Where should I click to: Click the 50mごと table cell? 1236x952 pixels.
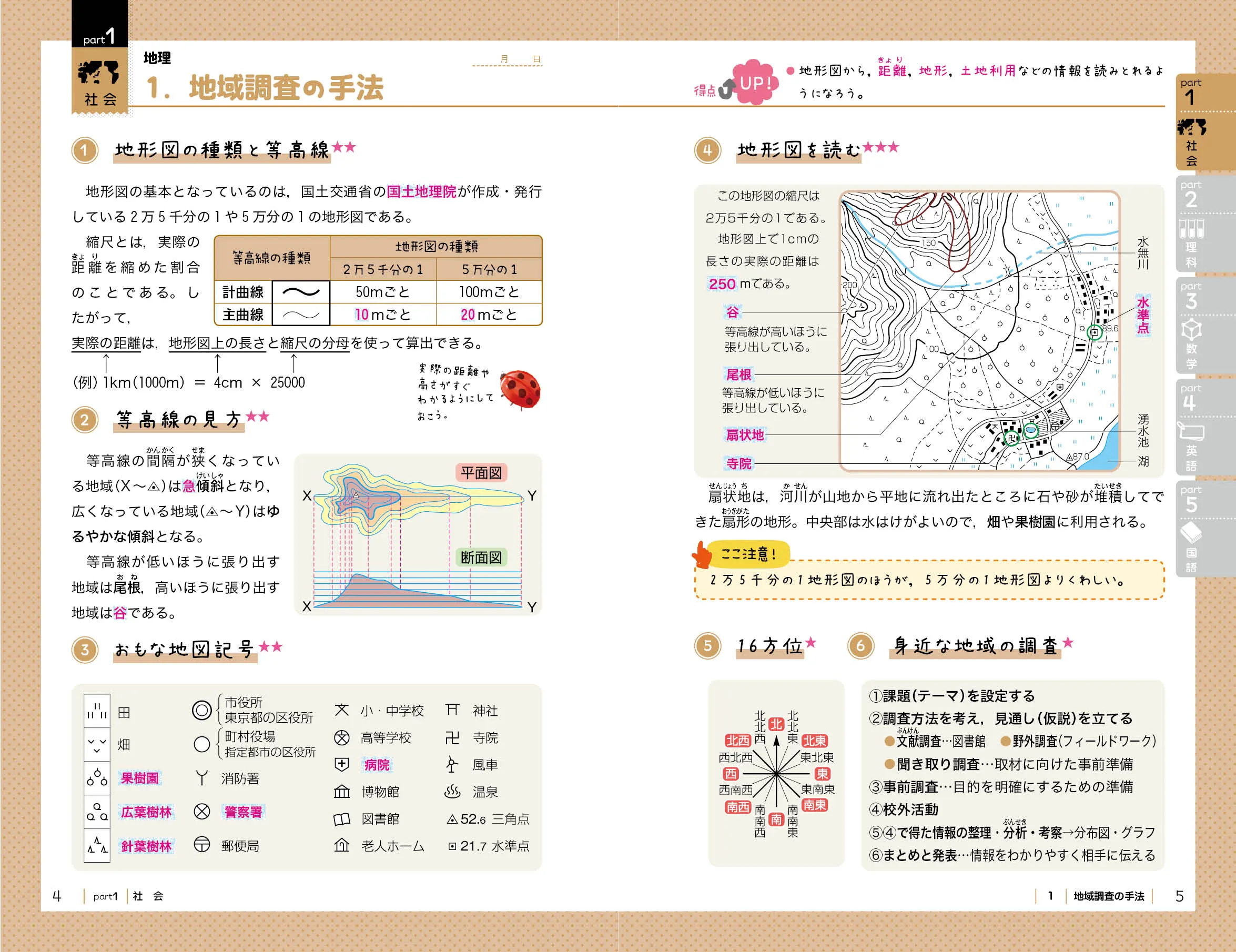tap(383, 292)
